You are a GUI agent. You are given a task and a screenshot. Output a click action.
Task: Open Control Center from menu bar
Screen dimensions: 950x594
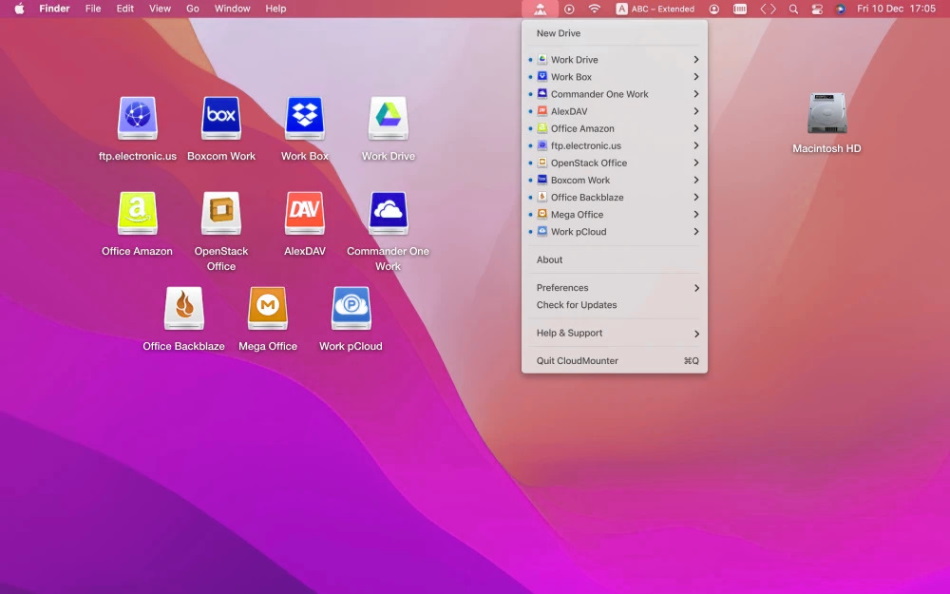(817, 9)
